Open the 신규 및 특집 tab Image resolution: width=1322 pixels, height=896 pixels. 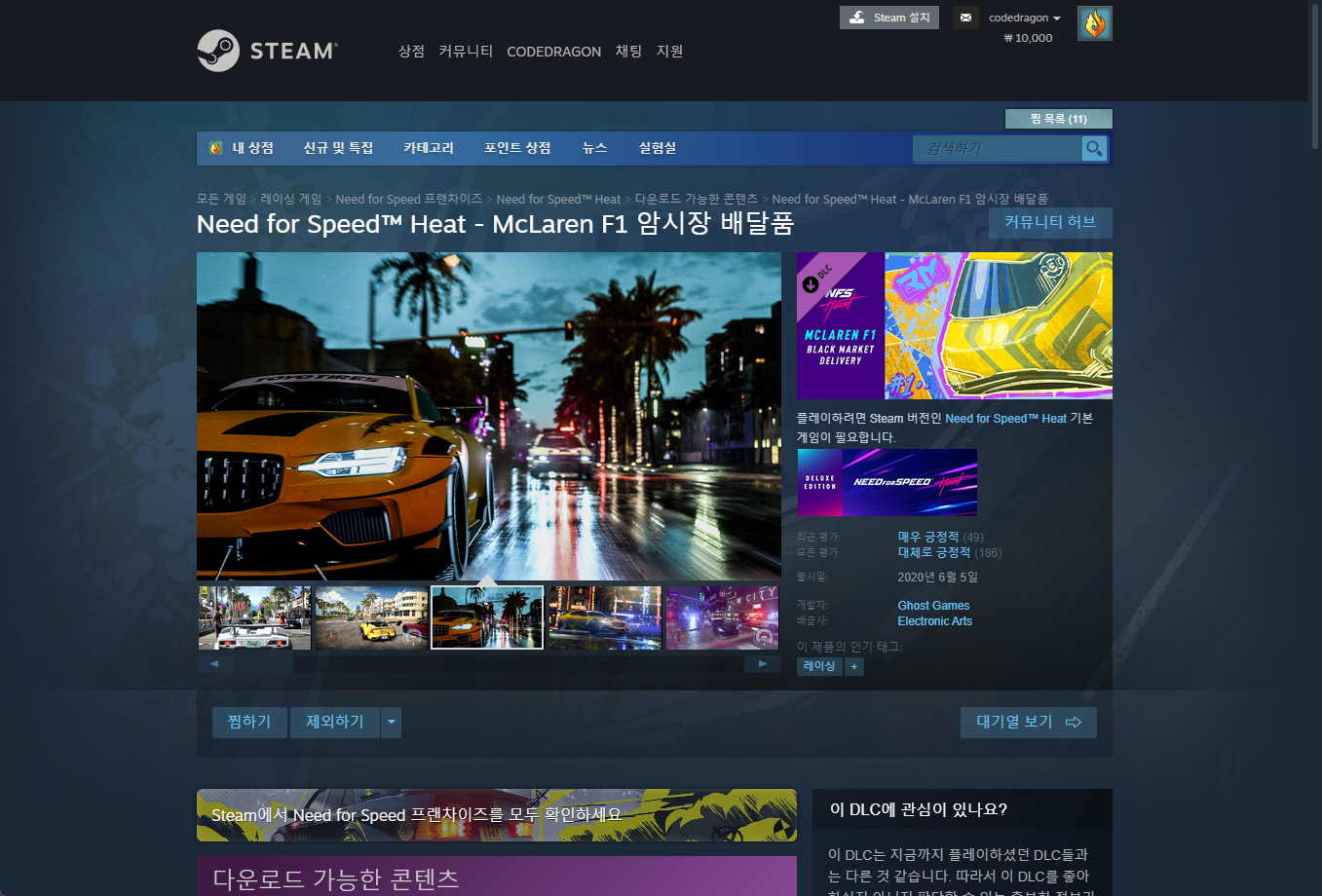coord(338,148)
